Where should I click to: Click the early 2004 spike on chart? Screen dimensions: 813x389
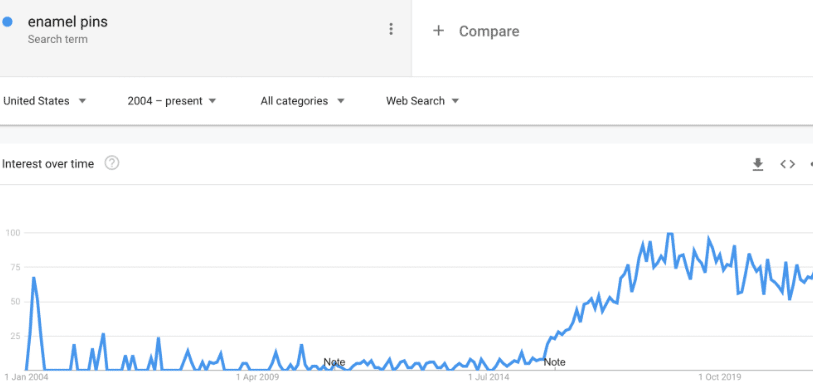point(34,278)
